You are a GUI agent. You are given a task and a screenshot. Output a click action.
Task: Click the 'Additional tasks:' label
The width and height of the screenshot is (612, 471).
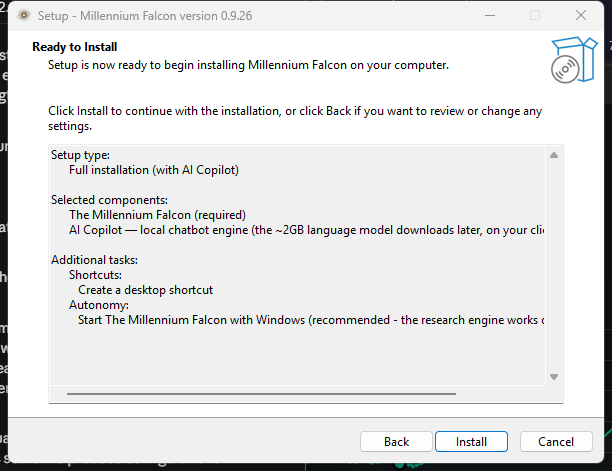pos(94,260)
